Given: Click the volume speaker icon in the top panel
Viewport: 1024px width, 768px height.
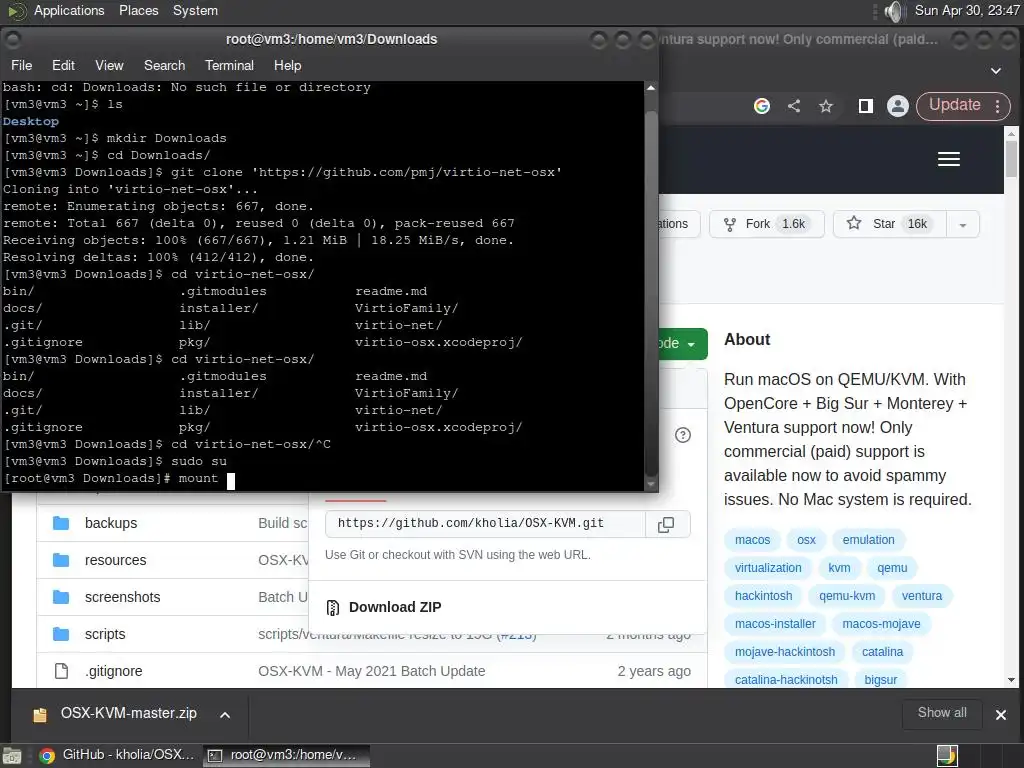Looking at the screenshot, I should (894, 11).
